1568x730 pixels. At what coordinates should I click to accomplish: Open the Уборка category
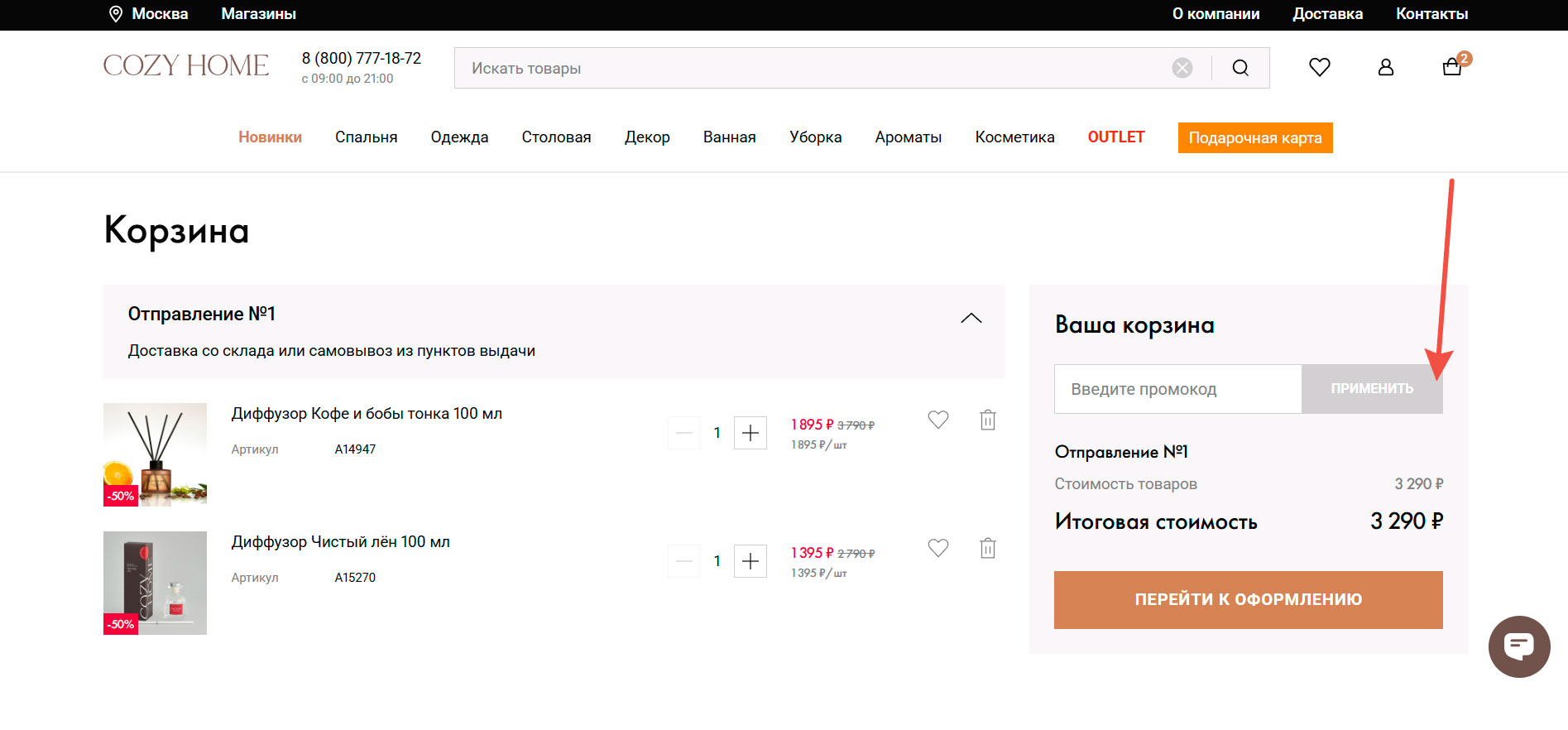816,137
